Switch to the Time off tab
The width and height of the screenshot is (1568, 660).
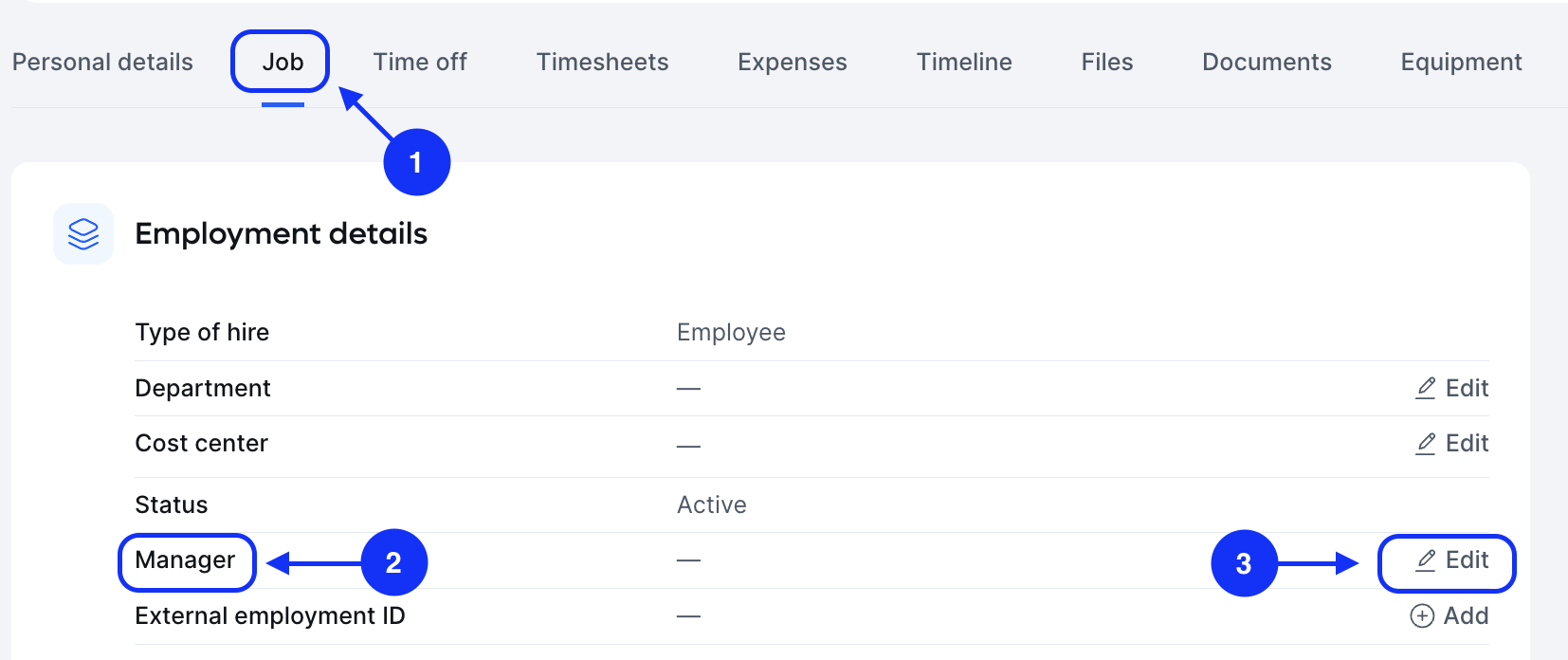pyautogui.click(x=420, y=62)
